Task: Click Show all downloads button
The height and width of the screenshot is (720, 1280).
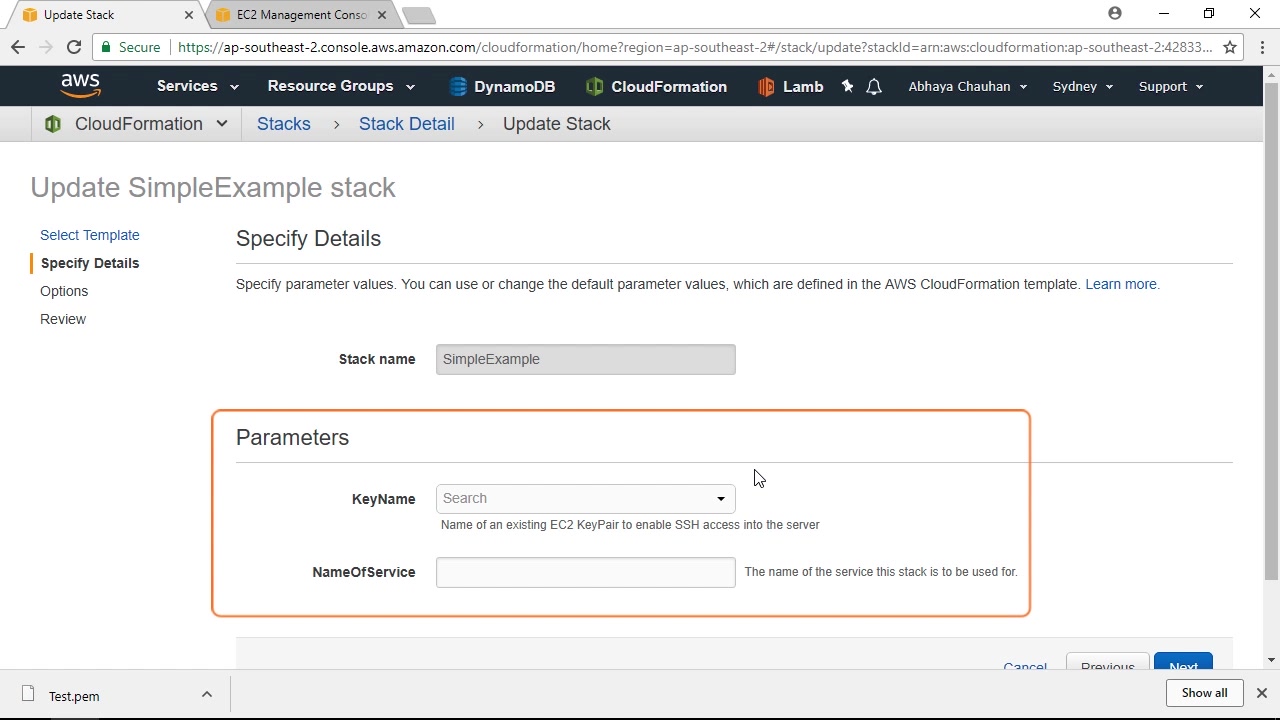Action: pos(1204,693)
